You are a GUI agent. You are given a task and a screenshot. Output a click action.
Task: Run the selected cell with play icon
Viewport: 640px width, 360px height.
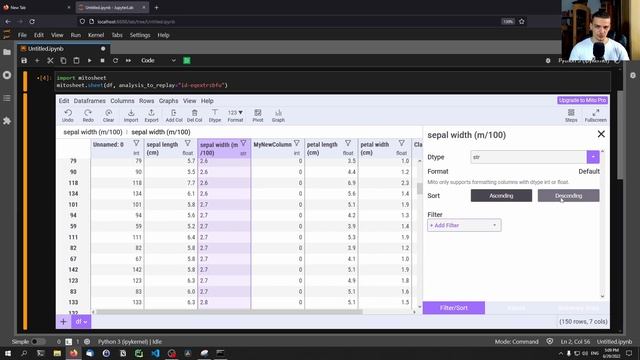(89, 60)
